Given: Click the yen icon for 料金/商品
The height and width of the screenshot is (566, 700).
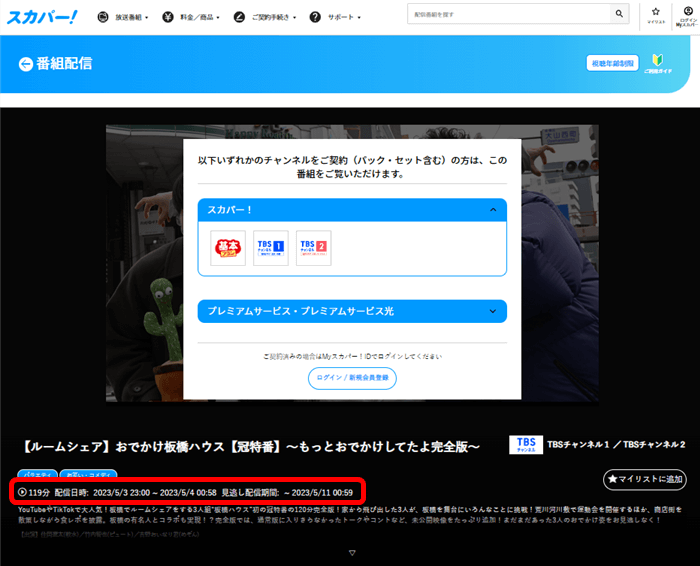Looking at the screenshot, I should (x=168, y=17).
